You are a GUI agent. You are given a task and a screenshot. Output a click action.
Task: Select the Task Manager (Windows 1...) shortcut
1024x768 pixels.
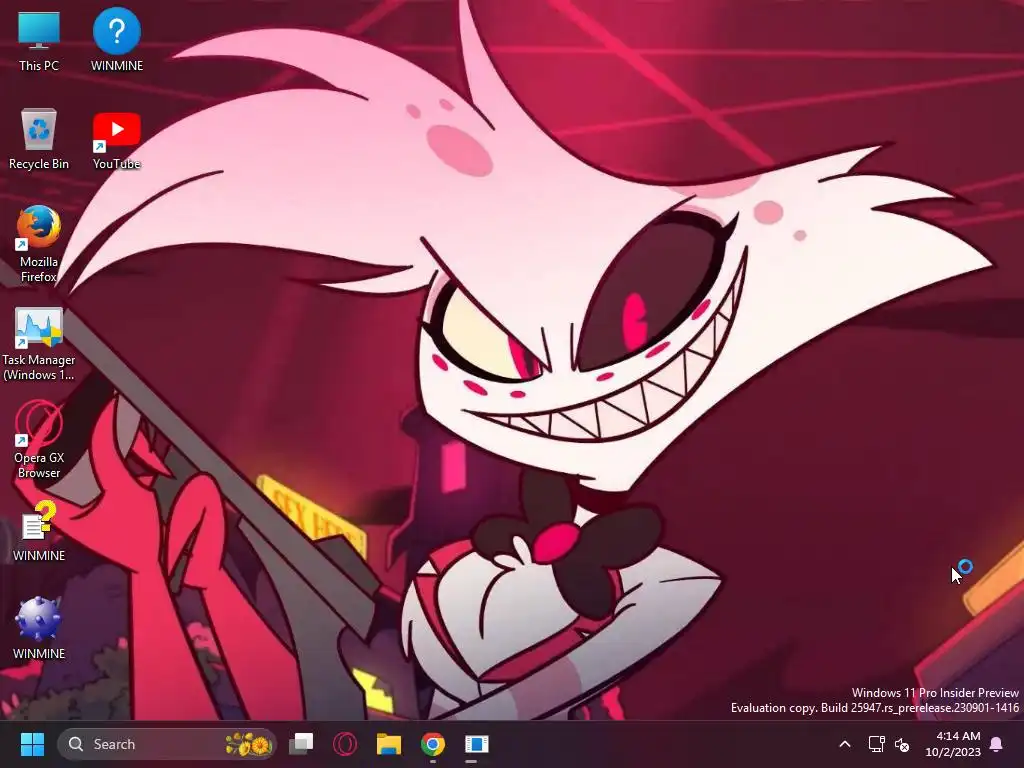pyautogui.click(x=39, y=344)
